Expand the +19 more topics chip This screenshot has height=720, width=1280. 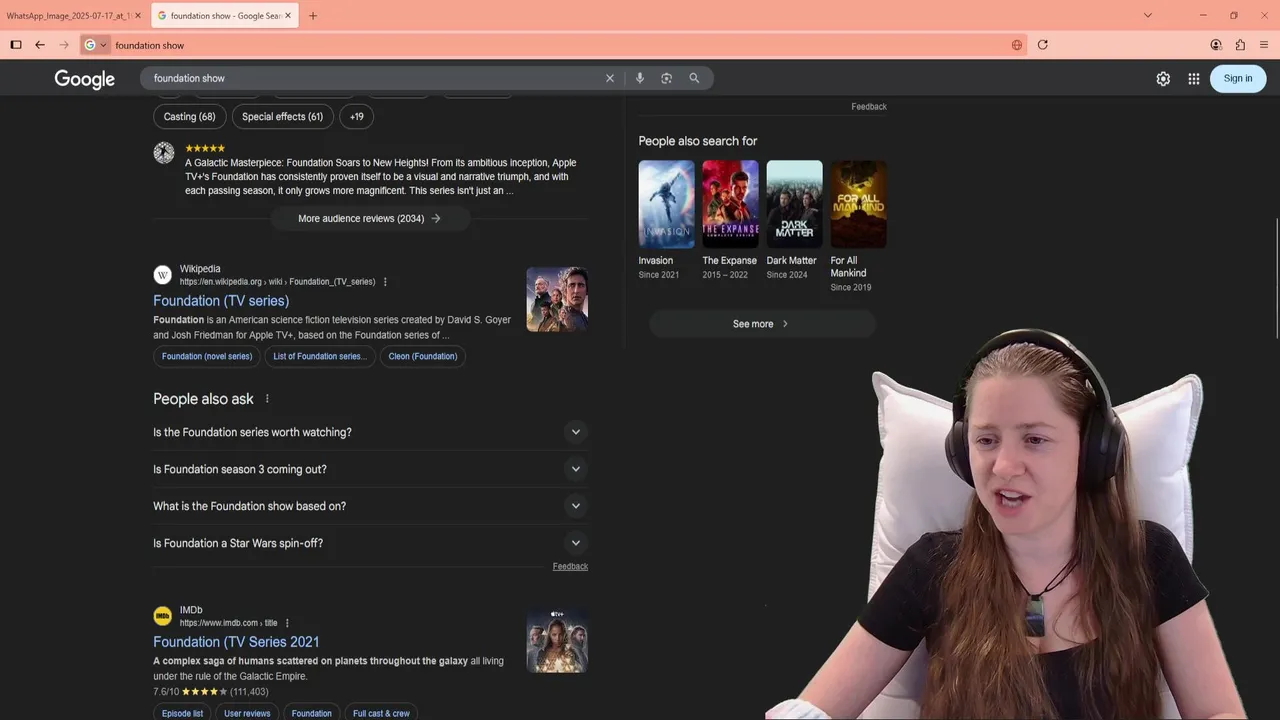click(x=357, y=117)
